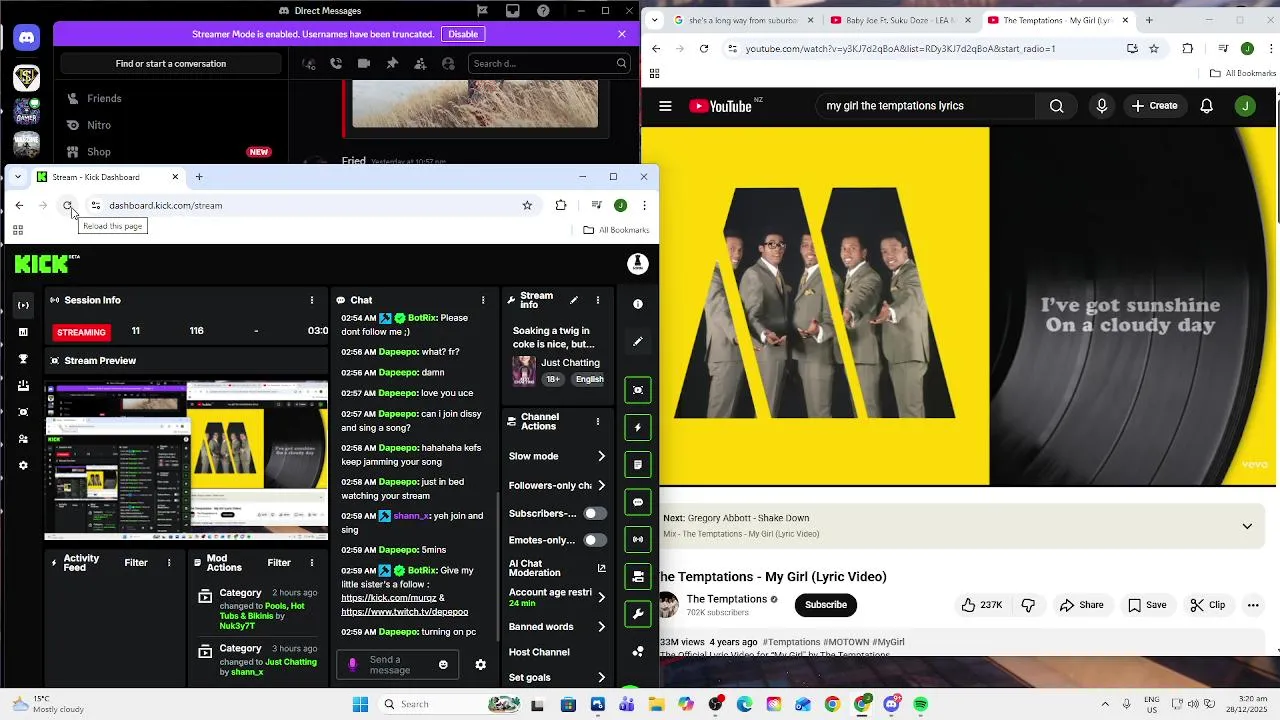Click lightning bolt icon in right rail
1280x720 pixels.
coord(638,427)
